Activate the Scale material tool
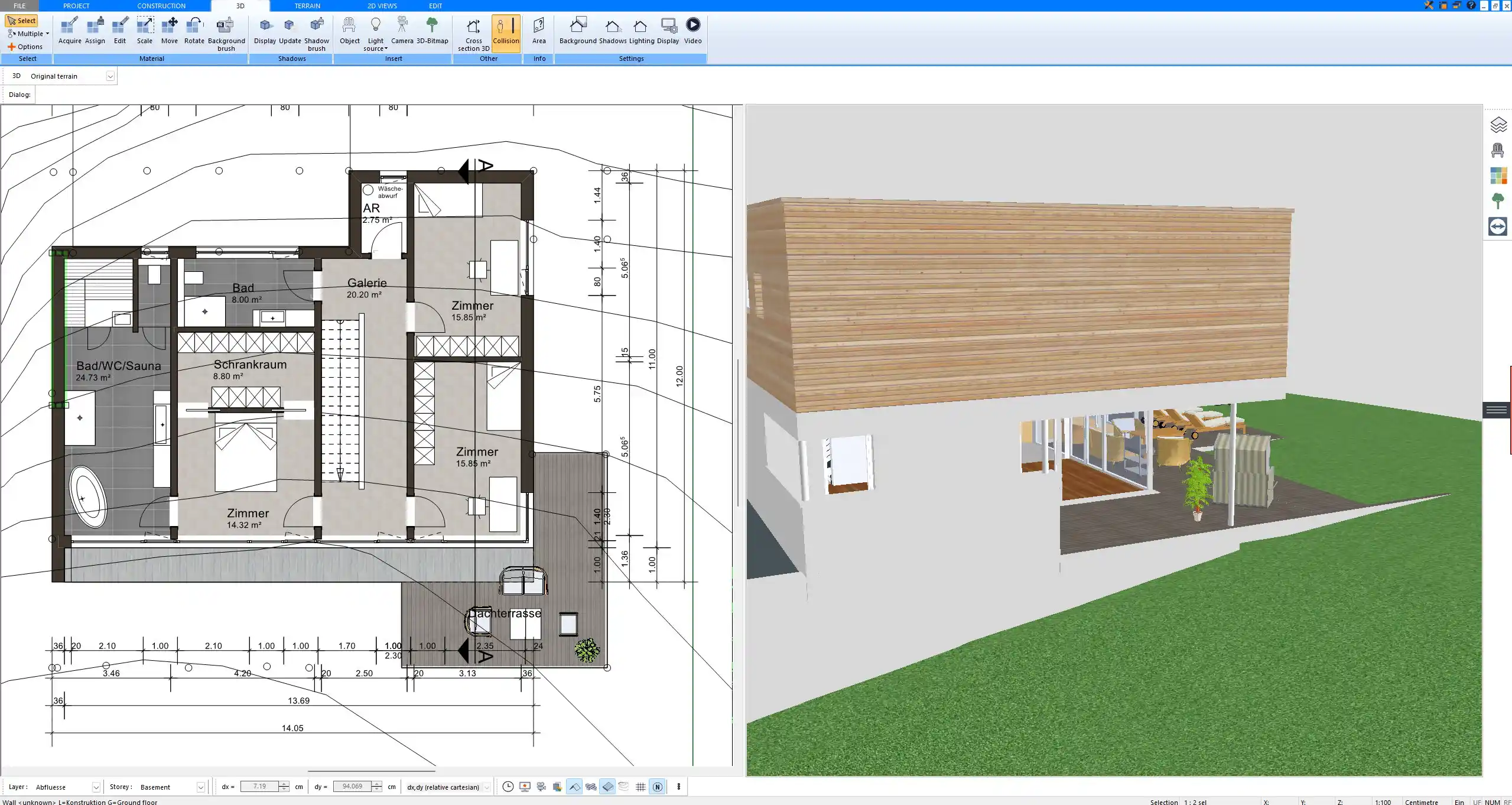The width and height of the screenshot is (1512, 805). [x=145, y=31]
